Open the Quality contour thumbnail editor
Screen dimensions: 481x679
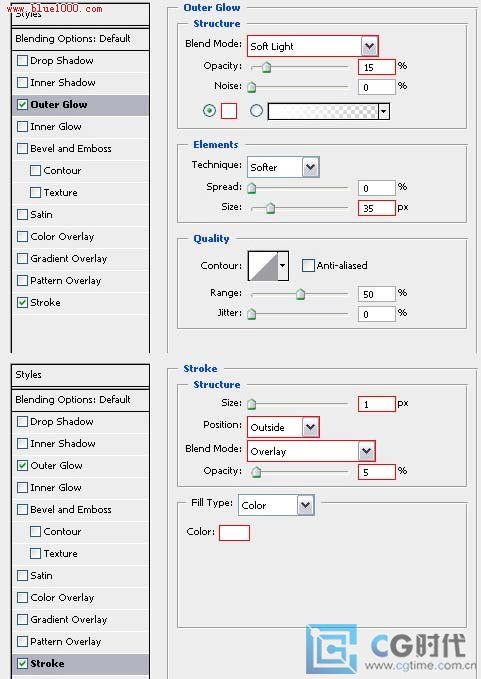point(263,265)
